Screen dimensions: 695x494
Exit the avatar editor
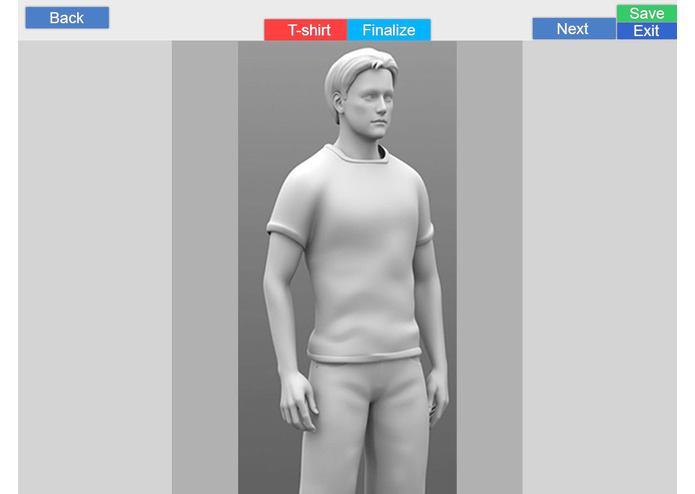click(647, 31)
